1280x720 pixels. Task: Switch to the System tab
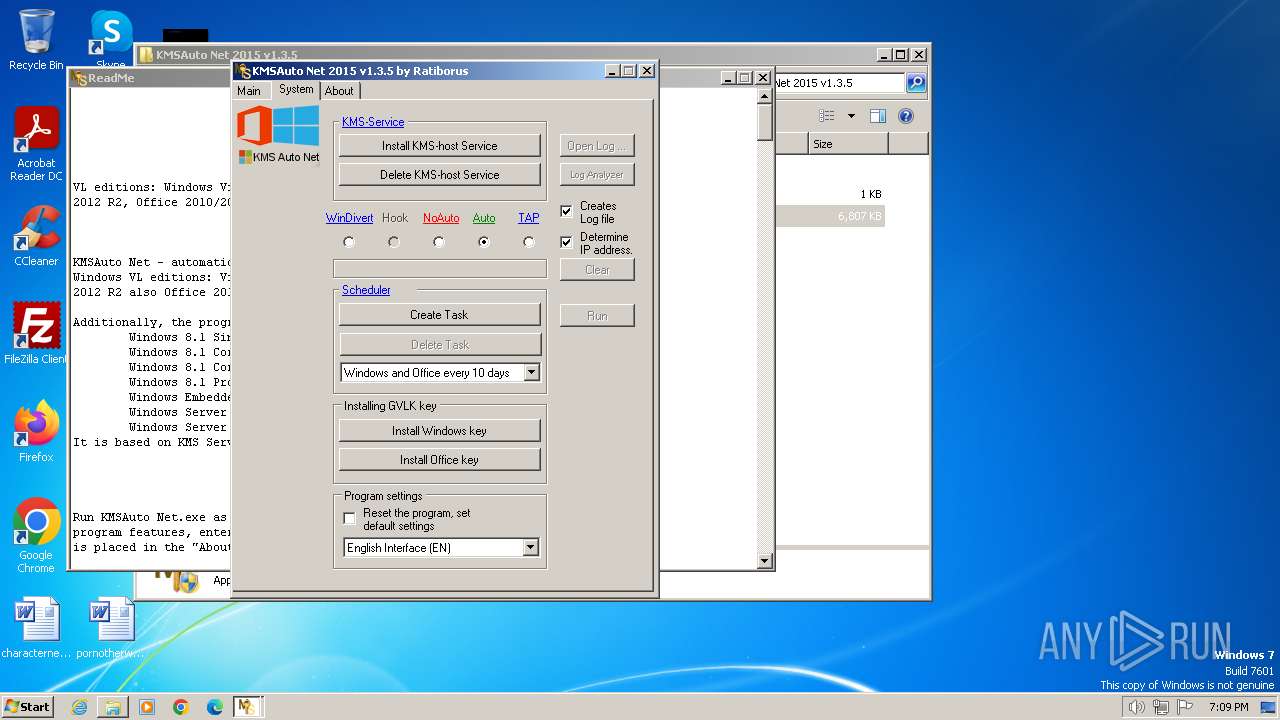[x=296, y=89]
